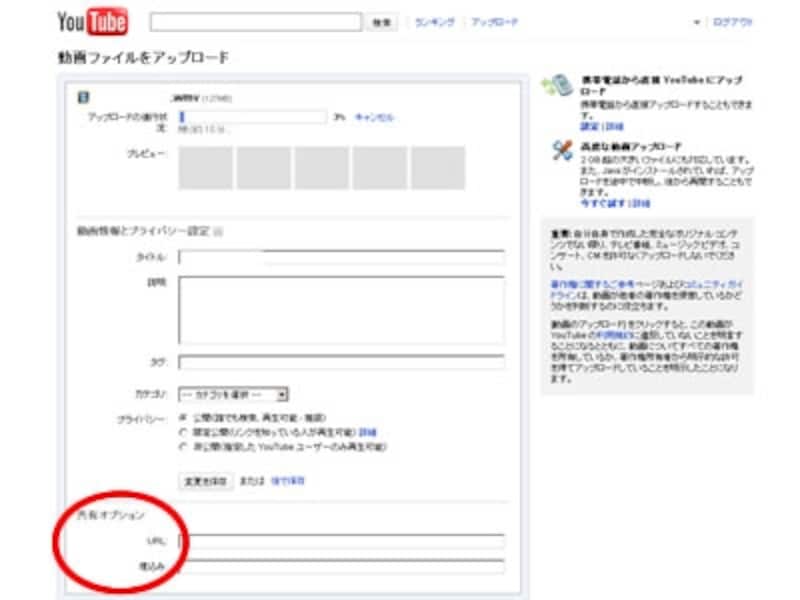The image size is (800, 600).
Task: Focus the description text area
Action: click(x=341, y=310)
